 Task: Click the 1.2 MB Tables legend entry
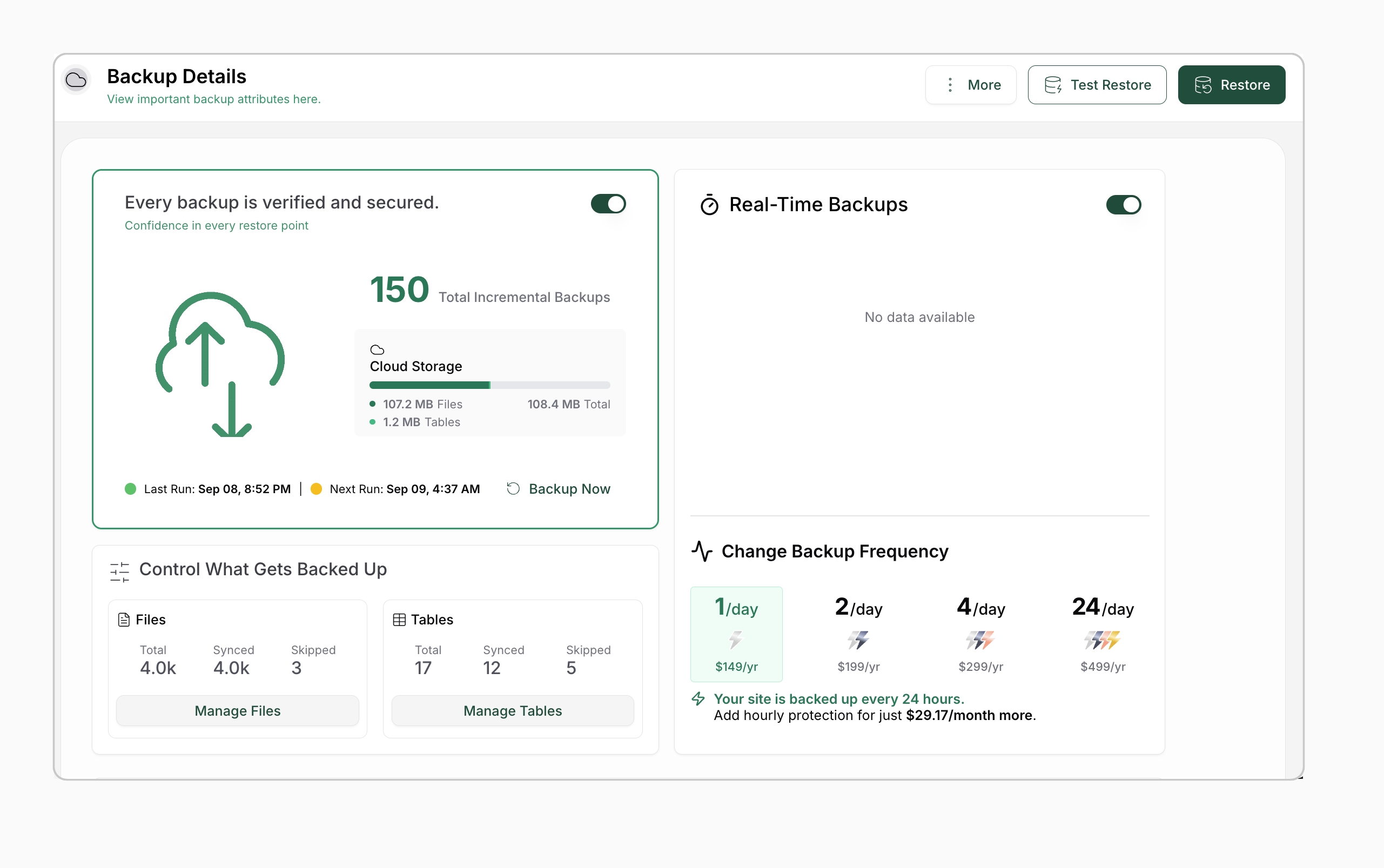pyautogui.click(x=415, y=422)
